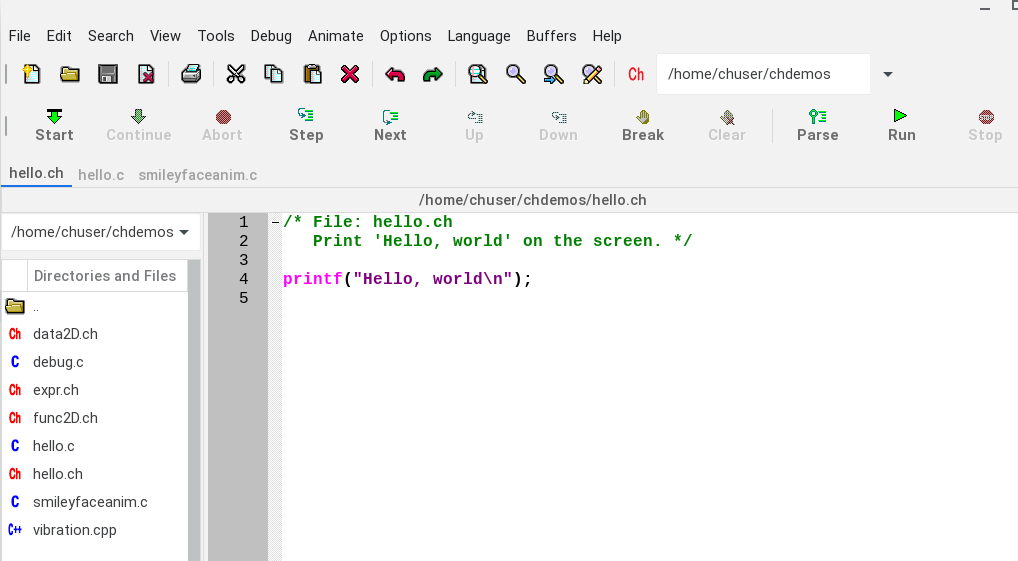Image resolution: width=1018 pixels, height=561 pixels.
Task: Switch to the smileyfaceanim.c tab
Action: click(x=197, y=175)
